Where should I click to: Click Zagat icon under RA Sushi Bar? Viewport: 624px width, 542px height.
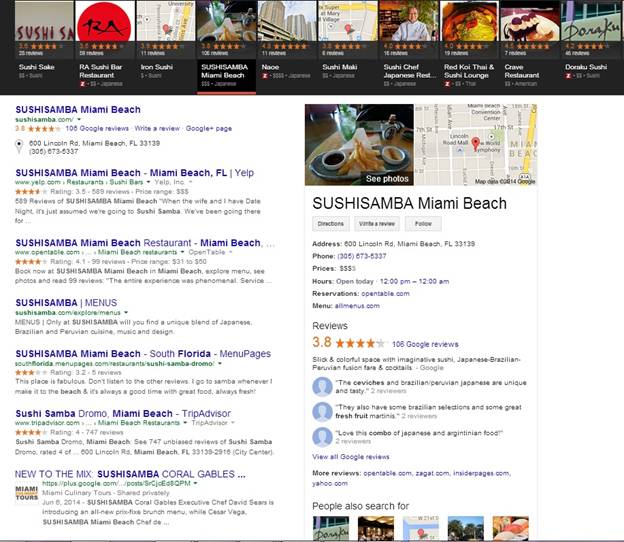pyautogui.click(x=83, y=84)
